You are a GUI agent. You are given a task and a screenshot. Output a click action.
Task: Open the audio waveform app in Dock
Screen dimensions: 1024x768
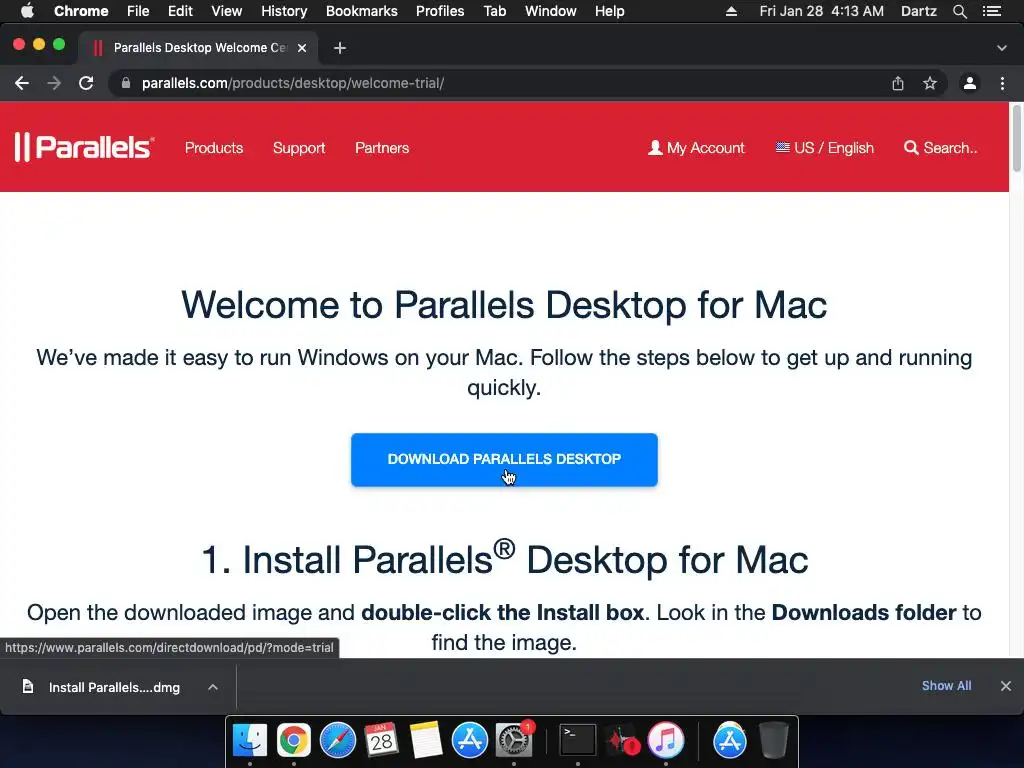pos(622,740)
